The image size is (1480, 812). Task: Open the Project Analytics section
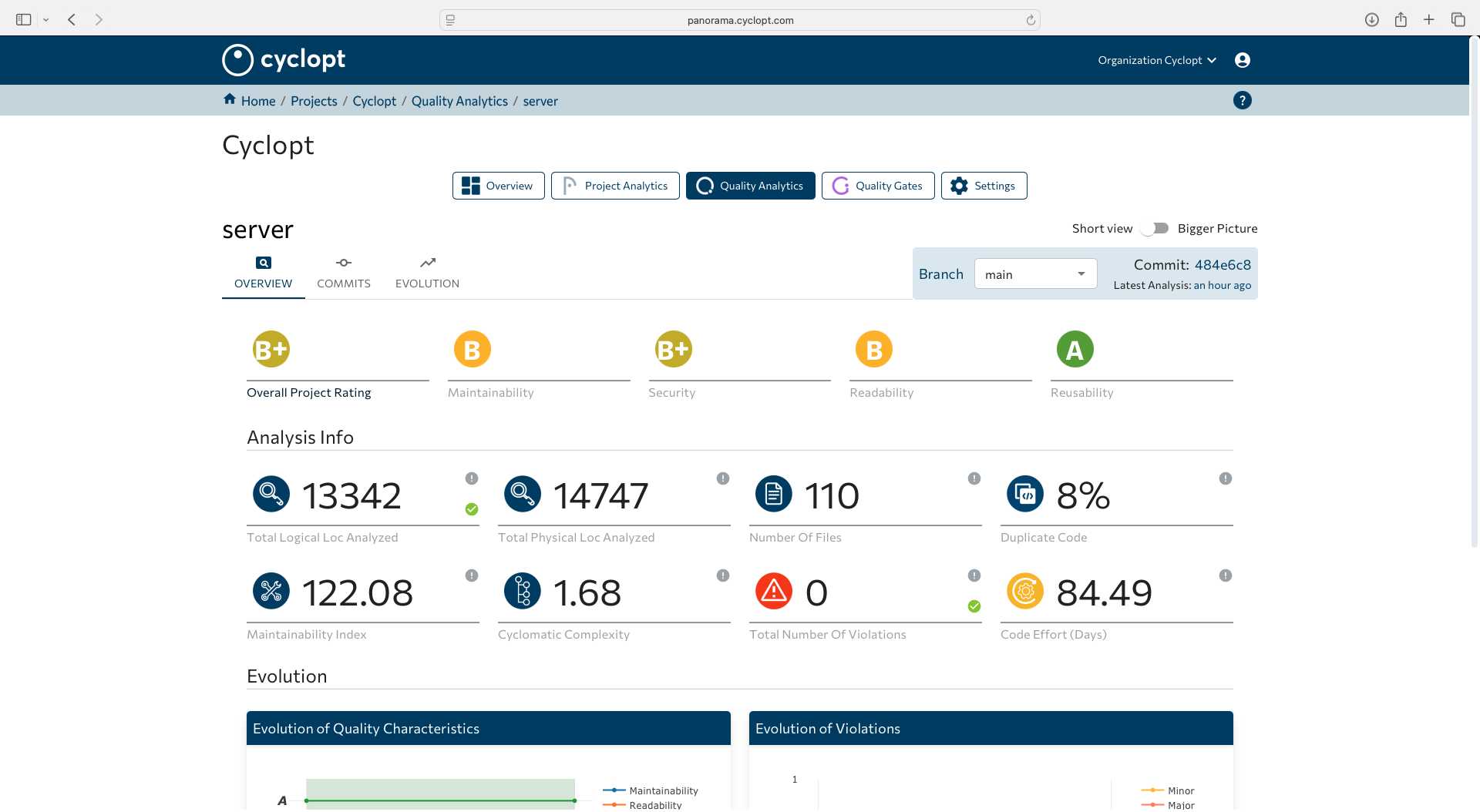[615, 186]
